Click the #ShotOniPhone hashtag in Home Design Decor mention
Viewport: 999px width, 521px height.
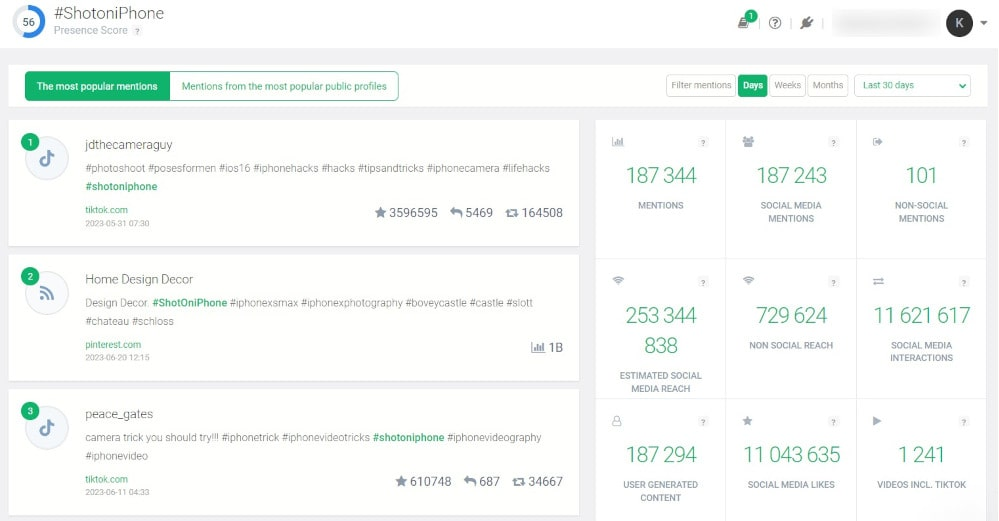coord(190,303)
